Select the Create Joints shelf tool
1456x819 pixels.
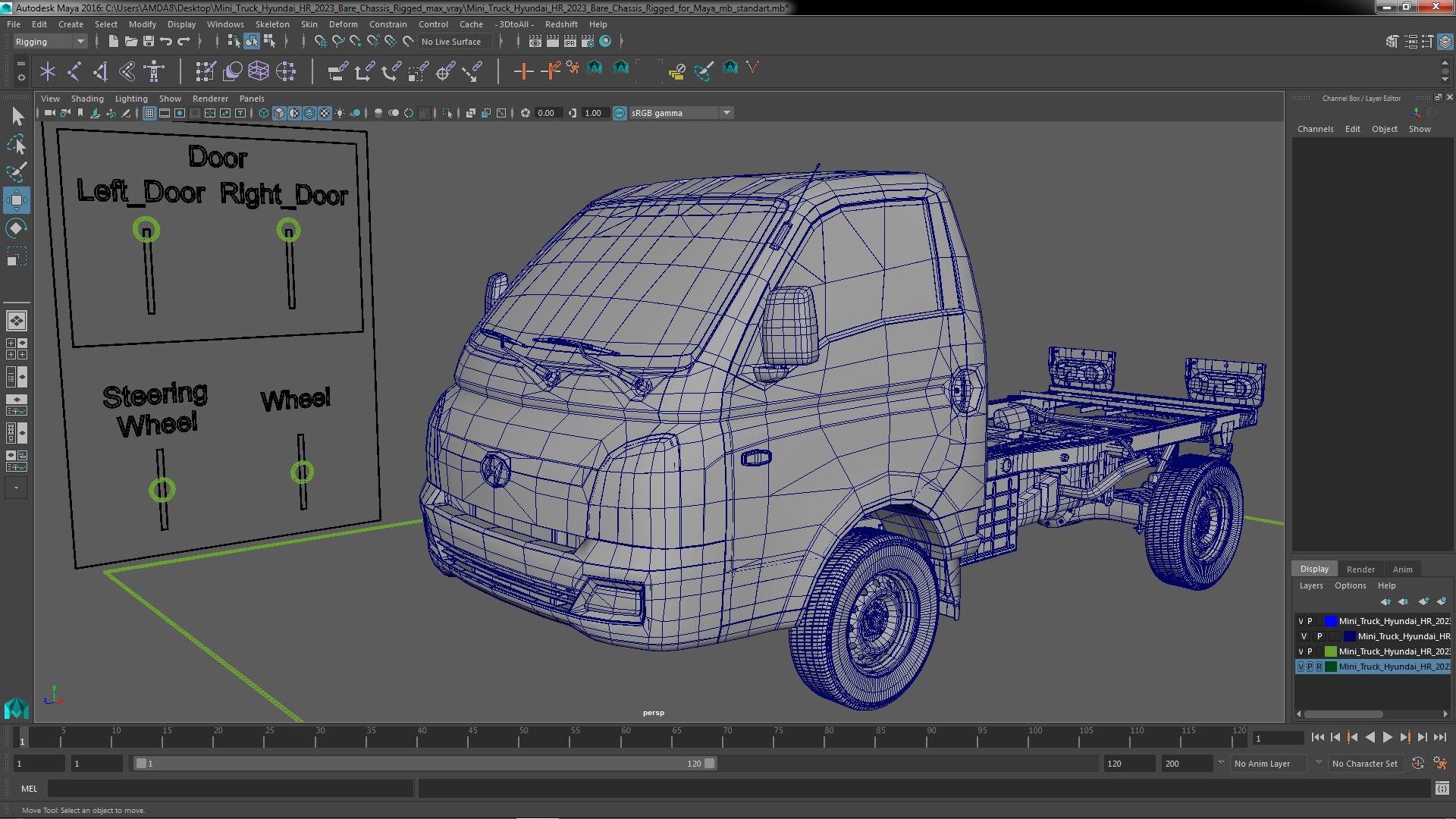click(x=74, y=71)
